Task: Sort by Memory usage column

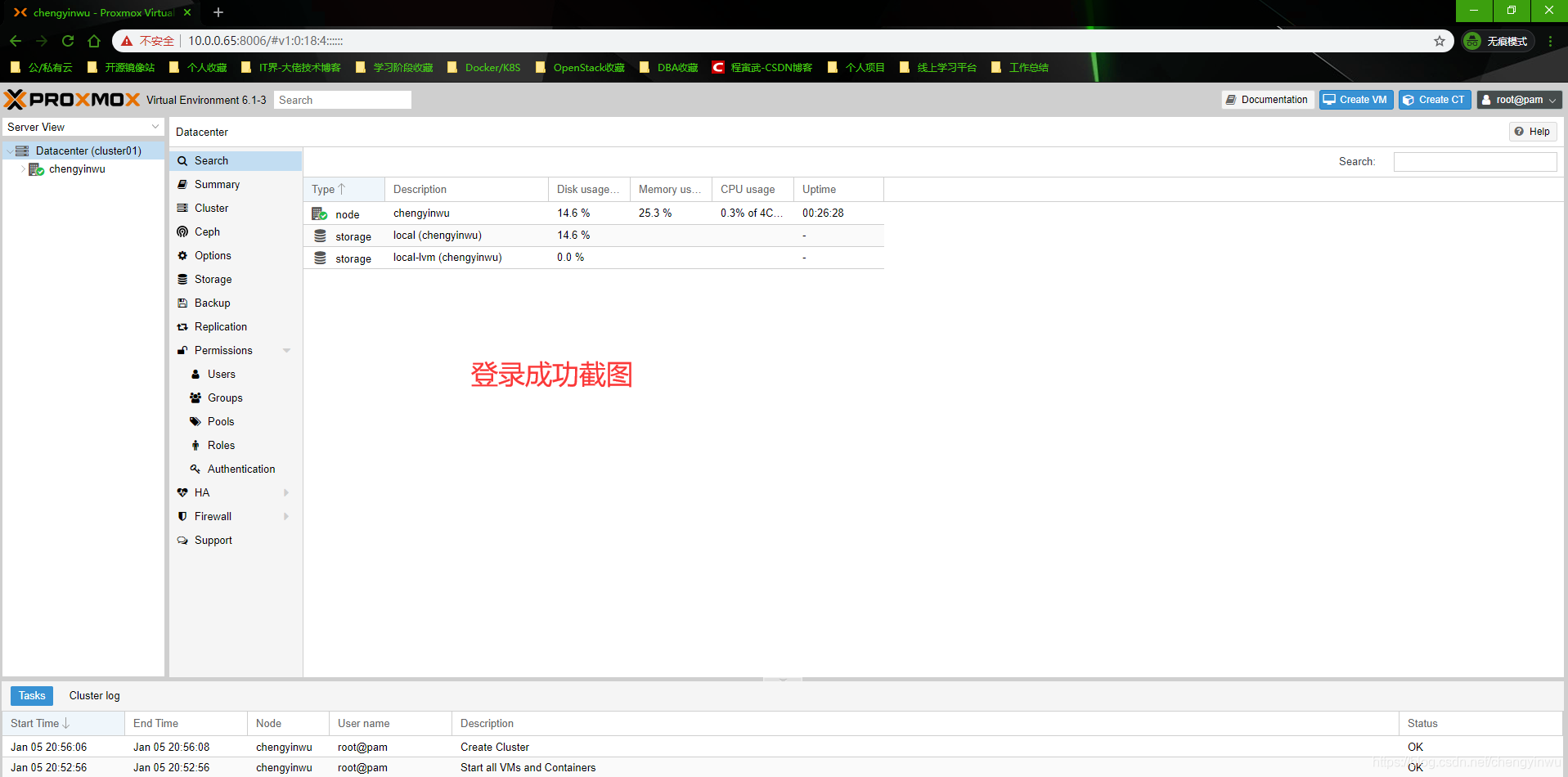Action: tap(672, 190)
